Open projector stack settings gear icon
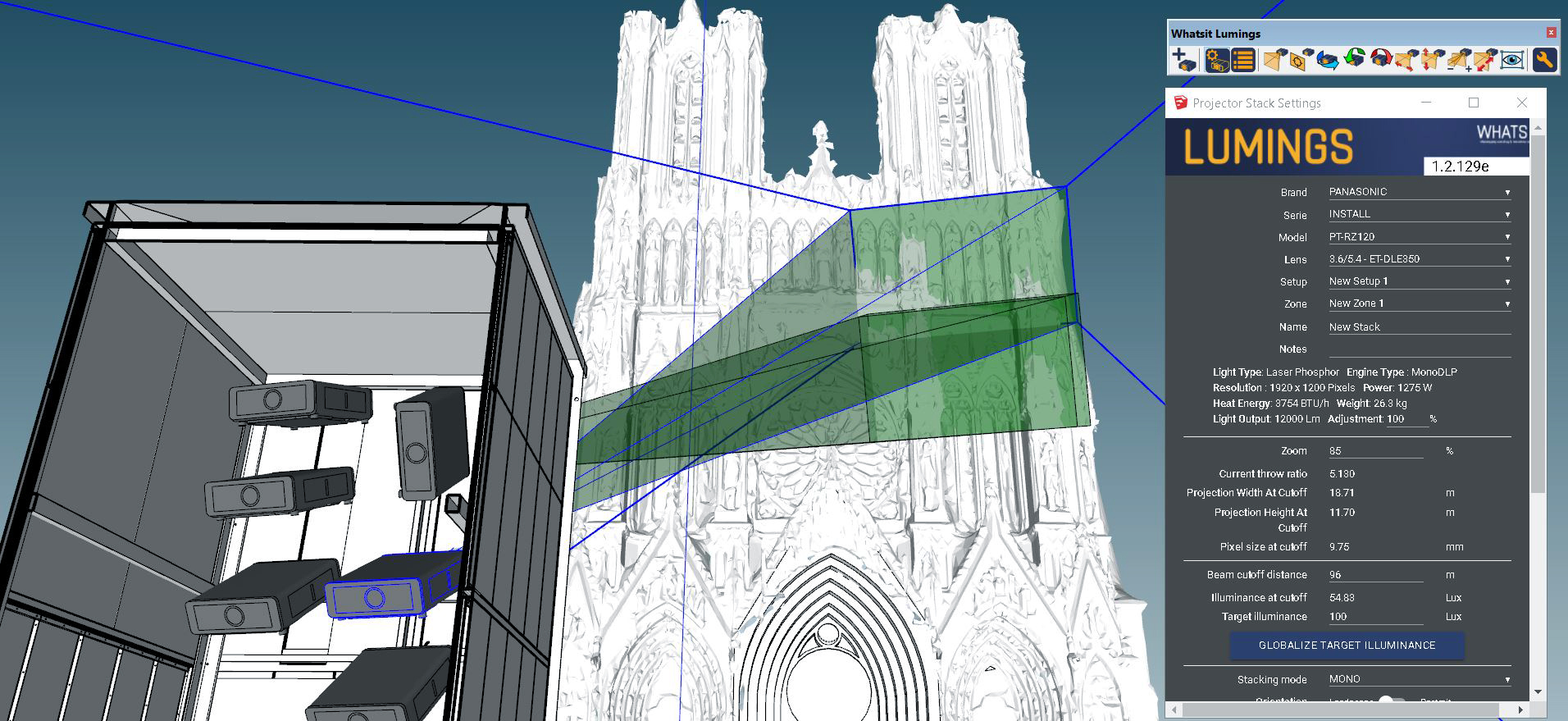The width and height of the screenshot is (1568, 721). tap(1217, 60)
